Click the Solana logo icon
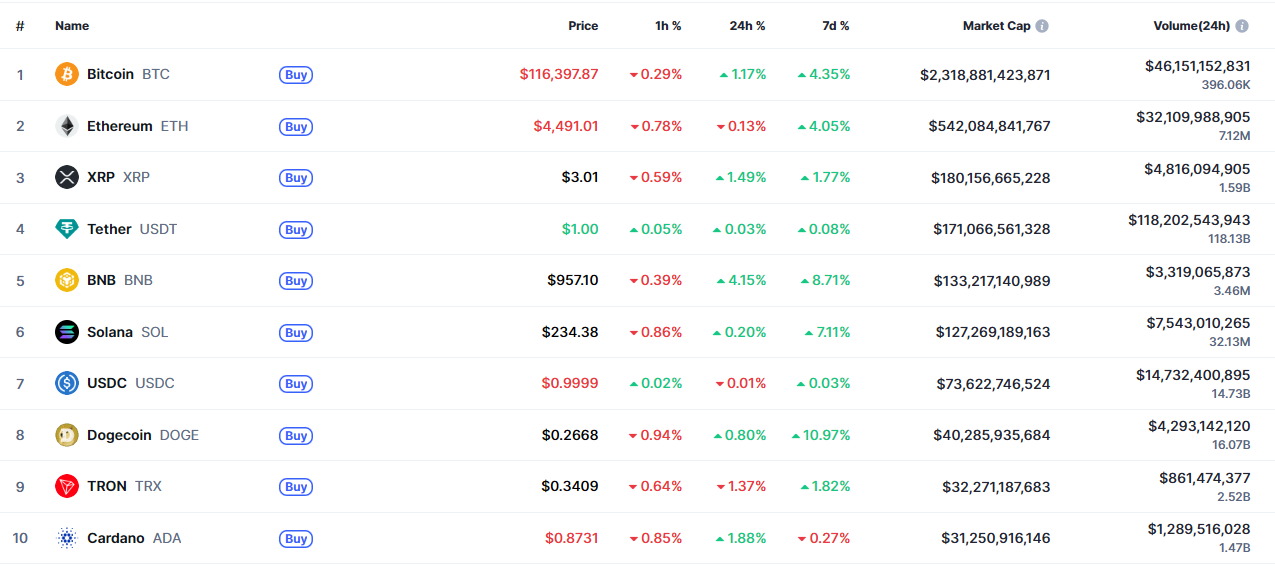Image resolution: width=1275 pixels, height=568 pixels. (67, 332)
